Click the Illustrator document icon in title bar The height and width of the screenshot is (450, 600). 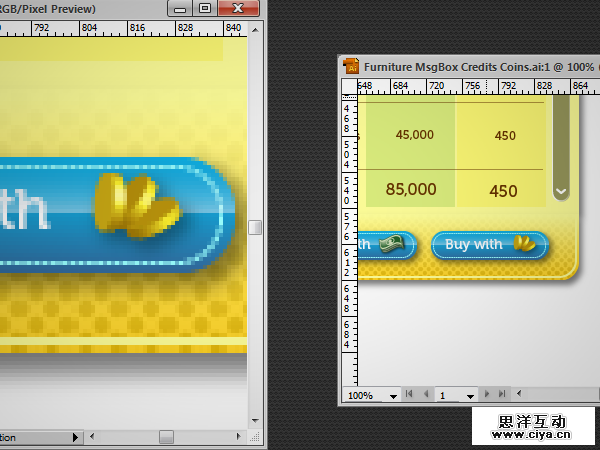(351, 66)
